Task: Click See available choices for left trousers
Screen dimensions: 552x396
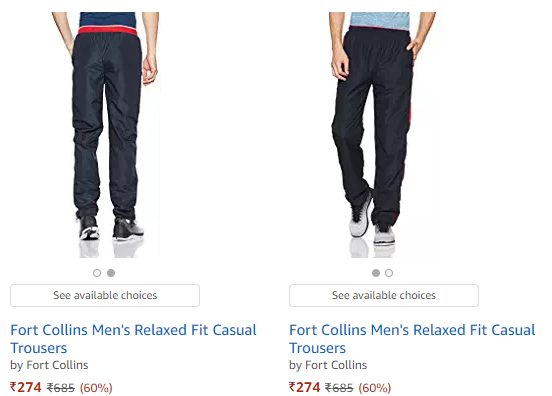Action: 105,295
